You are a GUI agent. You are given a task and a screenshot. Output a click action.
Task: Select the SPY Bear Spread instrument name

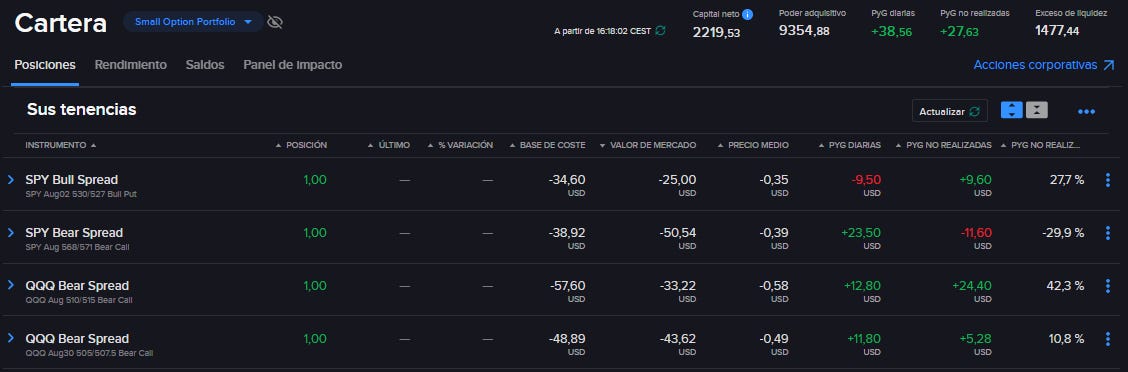click(74, 232)
